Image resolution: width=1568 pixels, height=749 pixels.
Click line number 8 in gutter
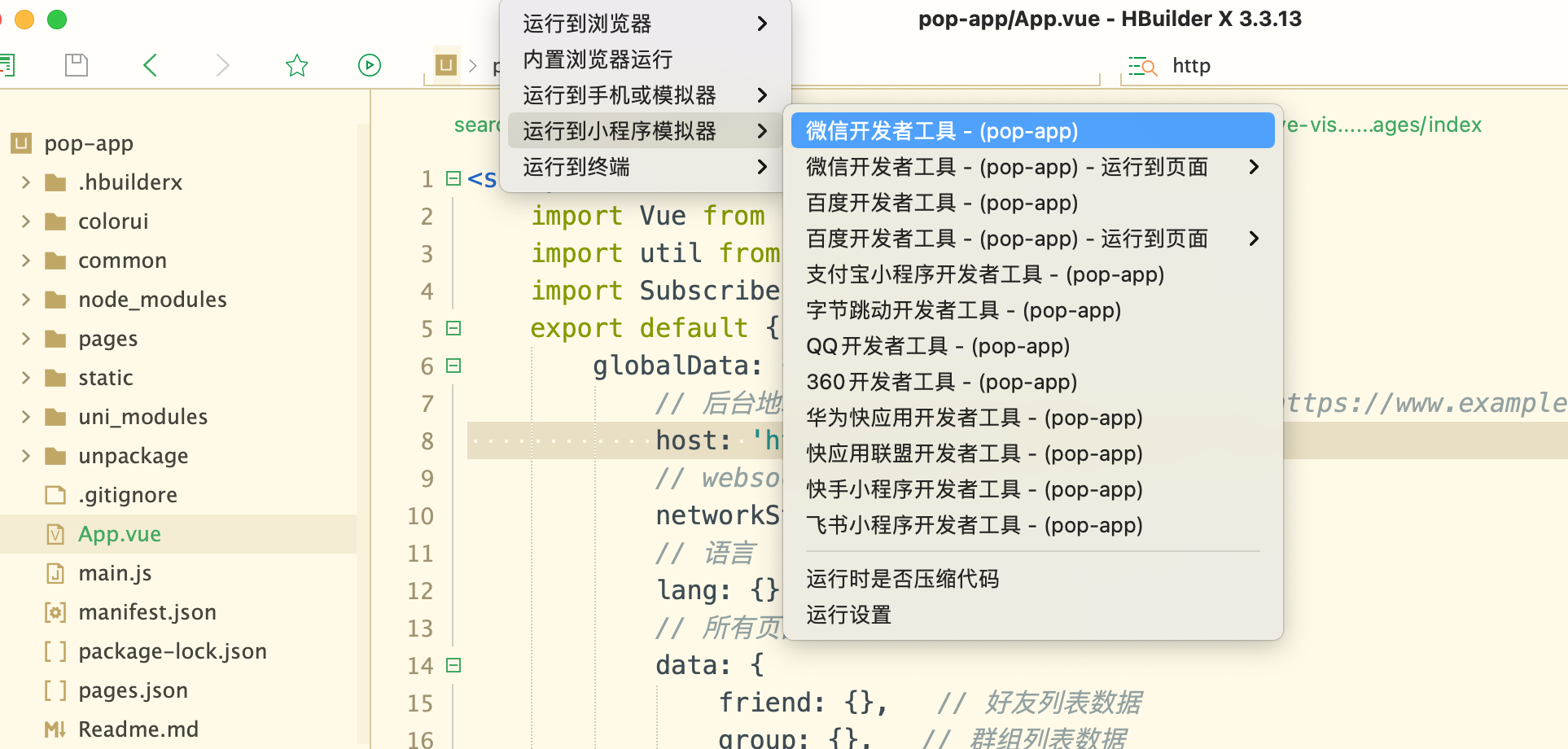(427, 441)
